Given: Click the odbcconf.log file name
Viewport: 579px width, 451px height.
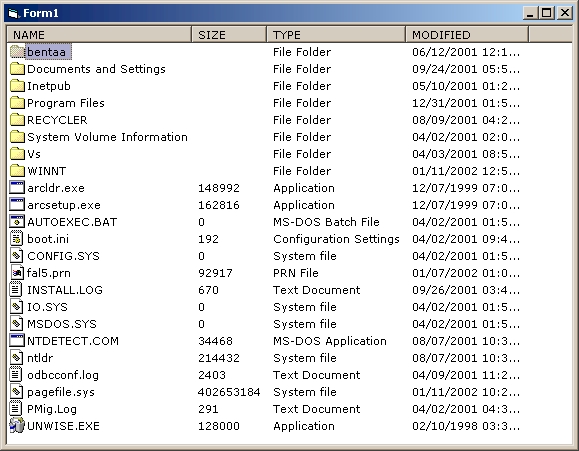Looking at the screenshot, I should click(x=63, y=375).
